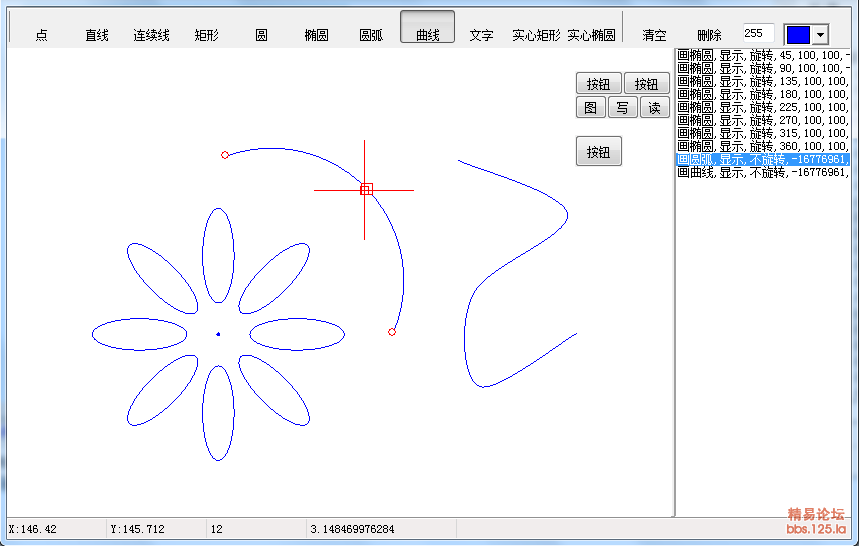Click the 图 button
Image resolution: width=859 pixels, height=546 pixels.
(591, 107)
